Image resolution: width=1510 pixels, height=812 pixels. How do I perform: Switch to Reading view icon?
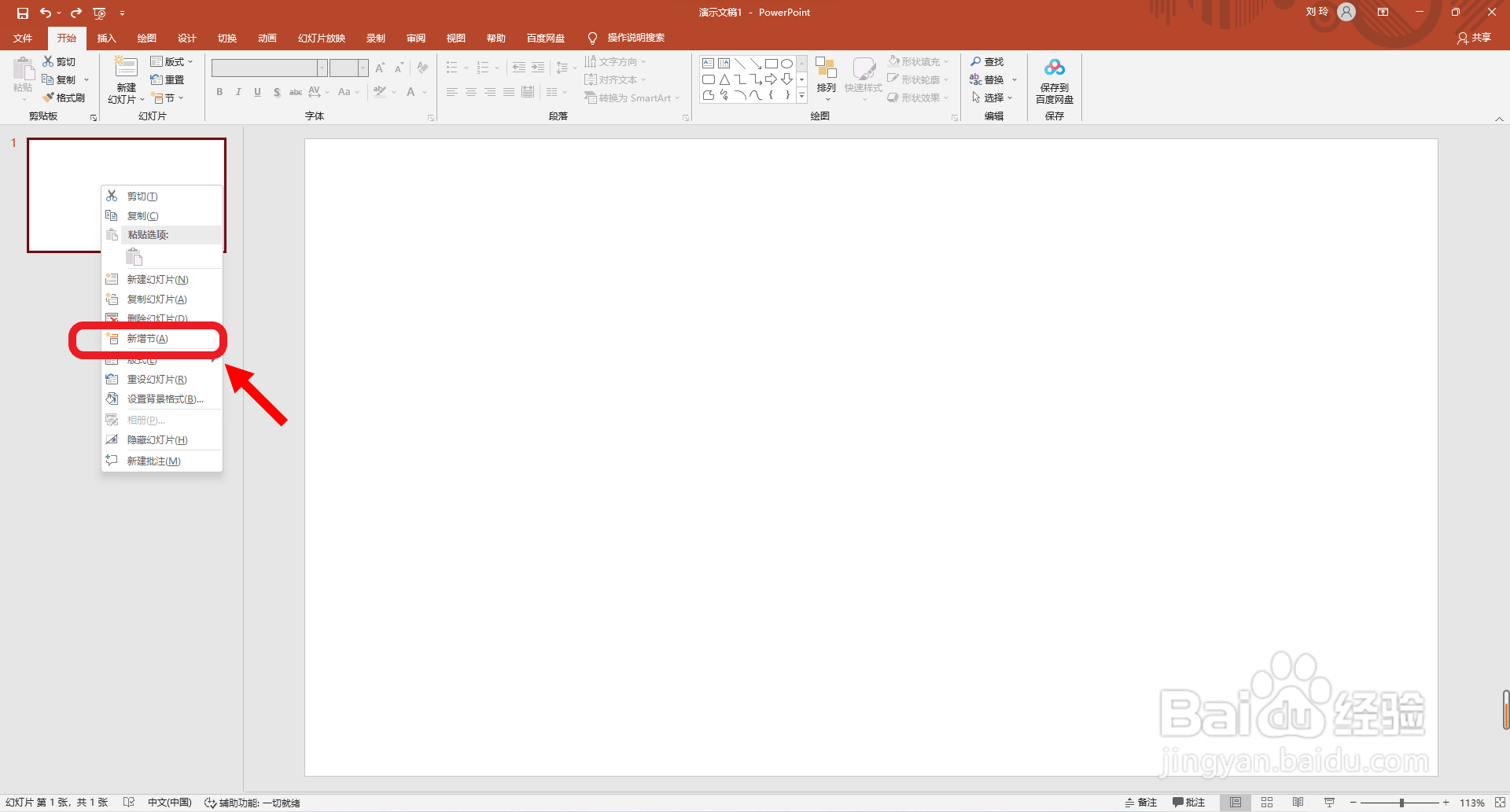1298,803
